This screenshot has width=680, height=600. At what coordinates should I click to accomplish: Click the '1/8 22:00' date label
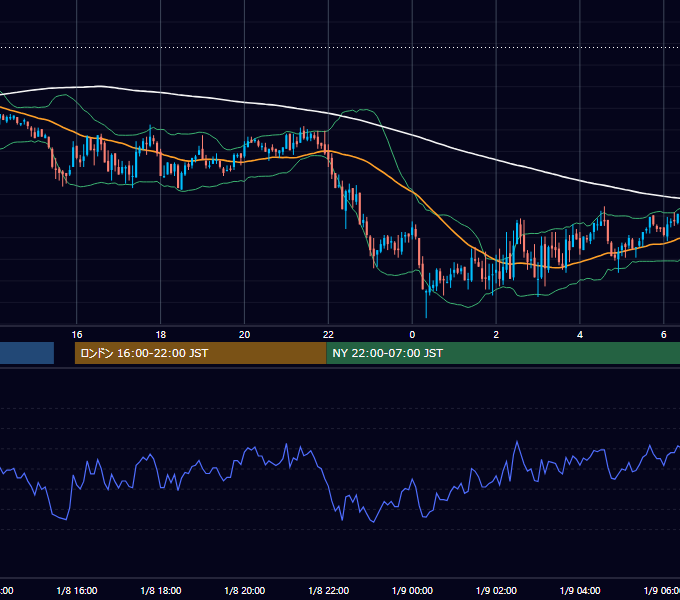click(328, 591)
